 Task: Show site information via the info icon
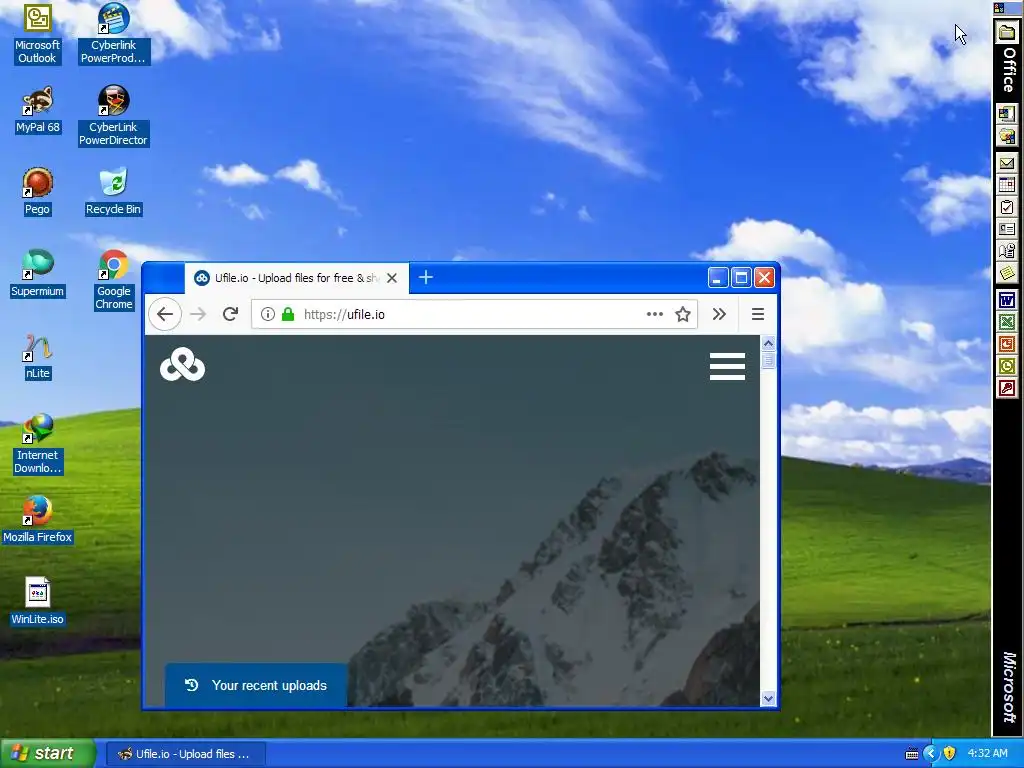268,314
